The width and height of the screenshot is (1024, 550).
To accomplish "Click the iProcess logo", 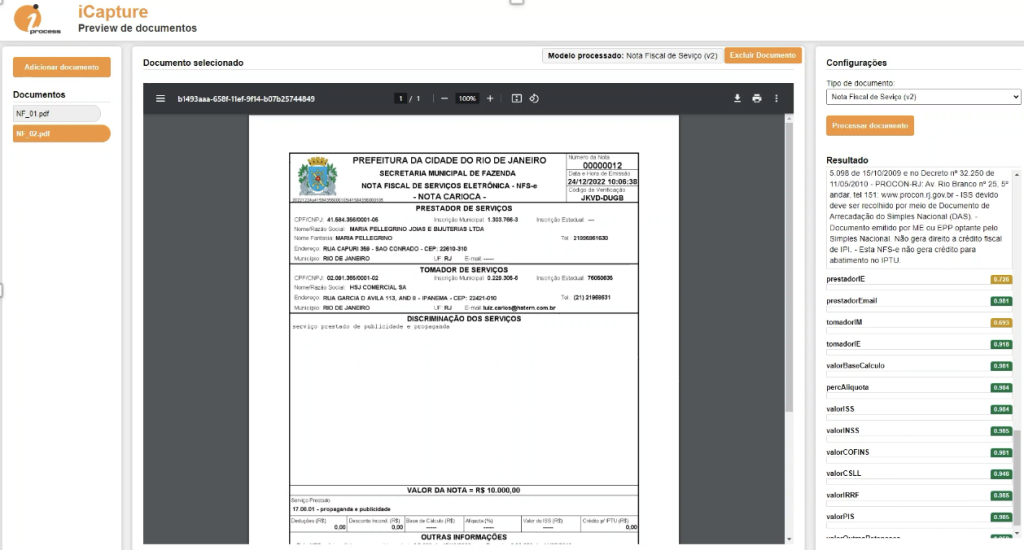I will 37,19.
